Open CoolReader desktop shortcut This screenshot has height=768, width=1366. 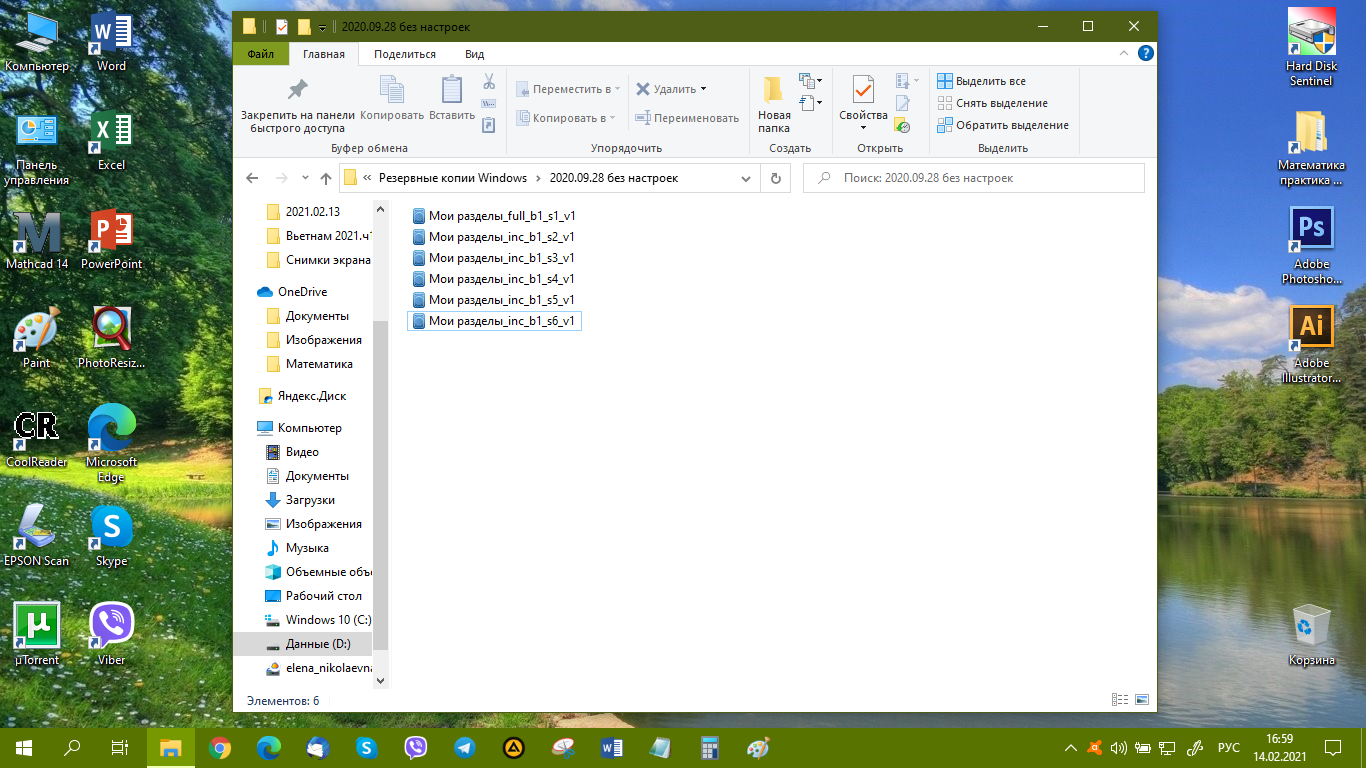coord(37,439)
